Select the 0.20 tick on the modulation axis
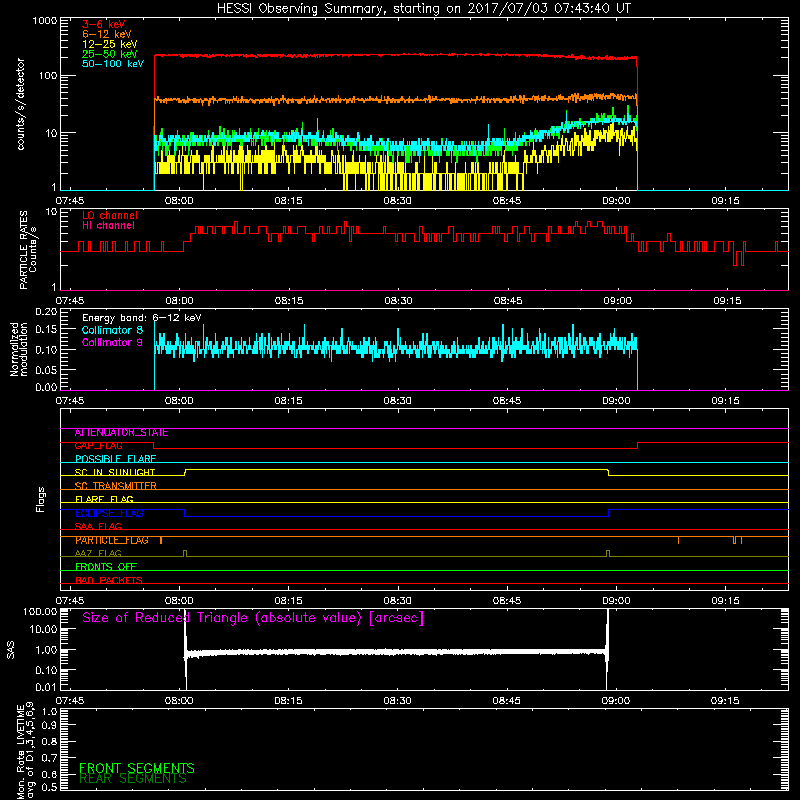Viewport: 800px width, 800px height. 46,312
